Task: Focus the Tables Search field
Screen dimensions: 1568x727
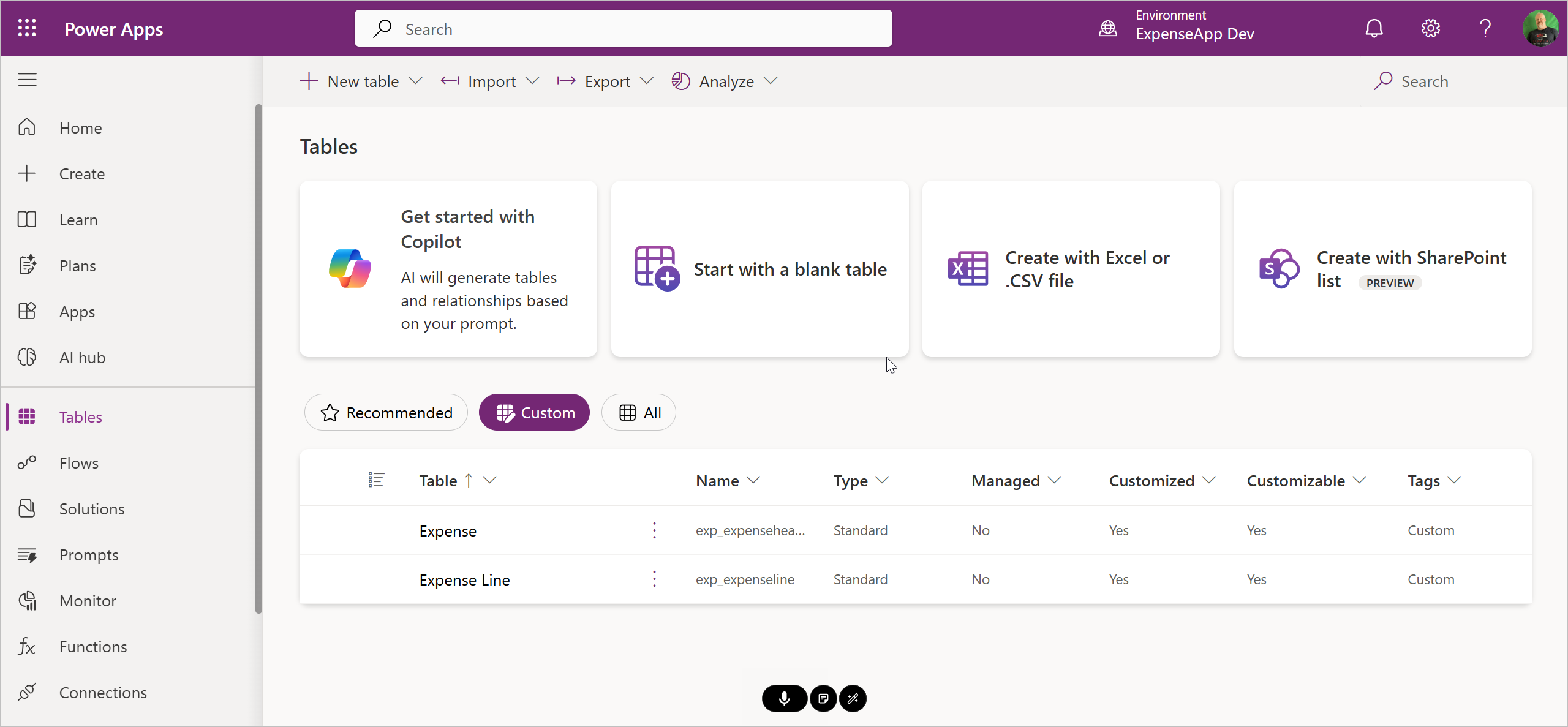Action: tap(1463, 81)
